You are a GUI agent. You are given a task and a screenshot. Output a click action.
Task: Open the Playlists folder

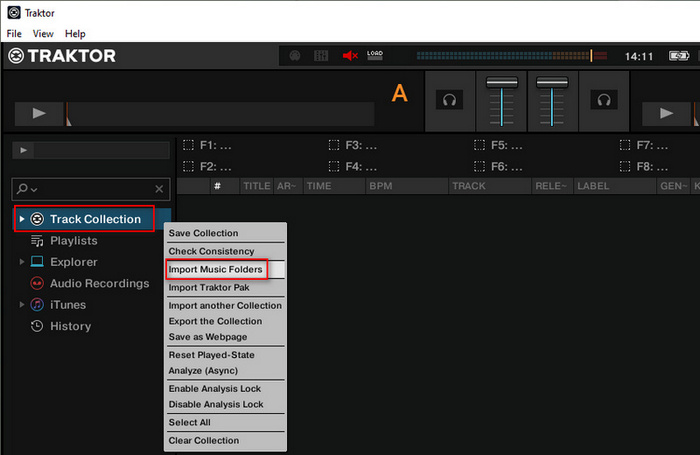click(74, 241)
